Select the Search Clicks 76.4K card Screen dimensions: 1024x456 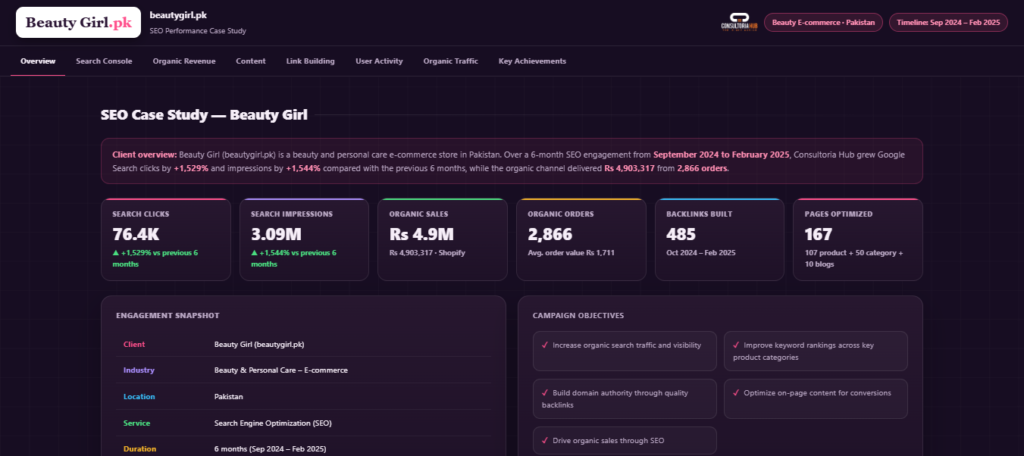pyautogui.click(x=166, y=240)
